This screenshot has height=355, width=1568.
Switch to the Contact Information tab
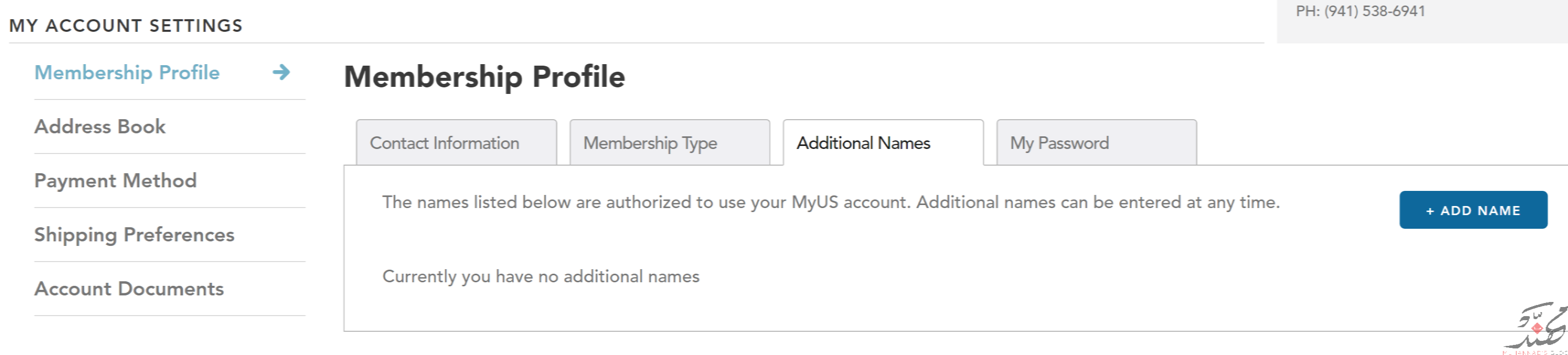[x=457, y=143]
